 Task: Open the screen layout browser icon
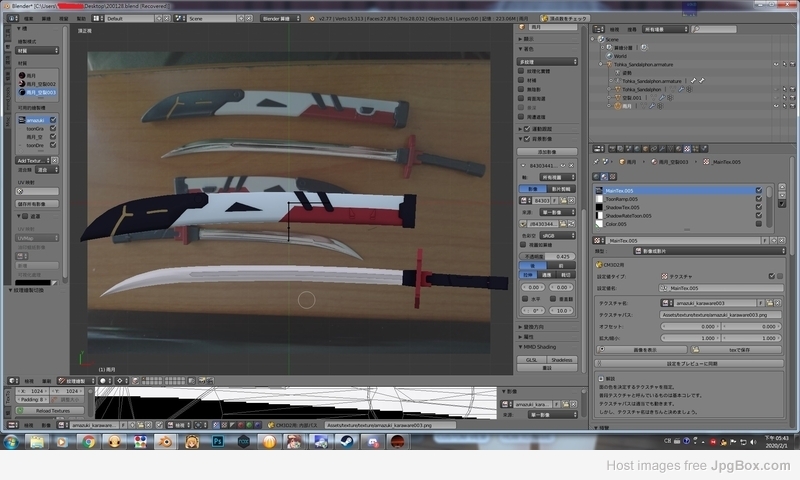tap(98, 18)
